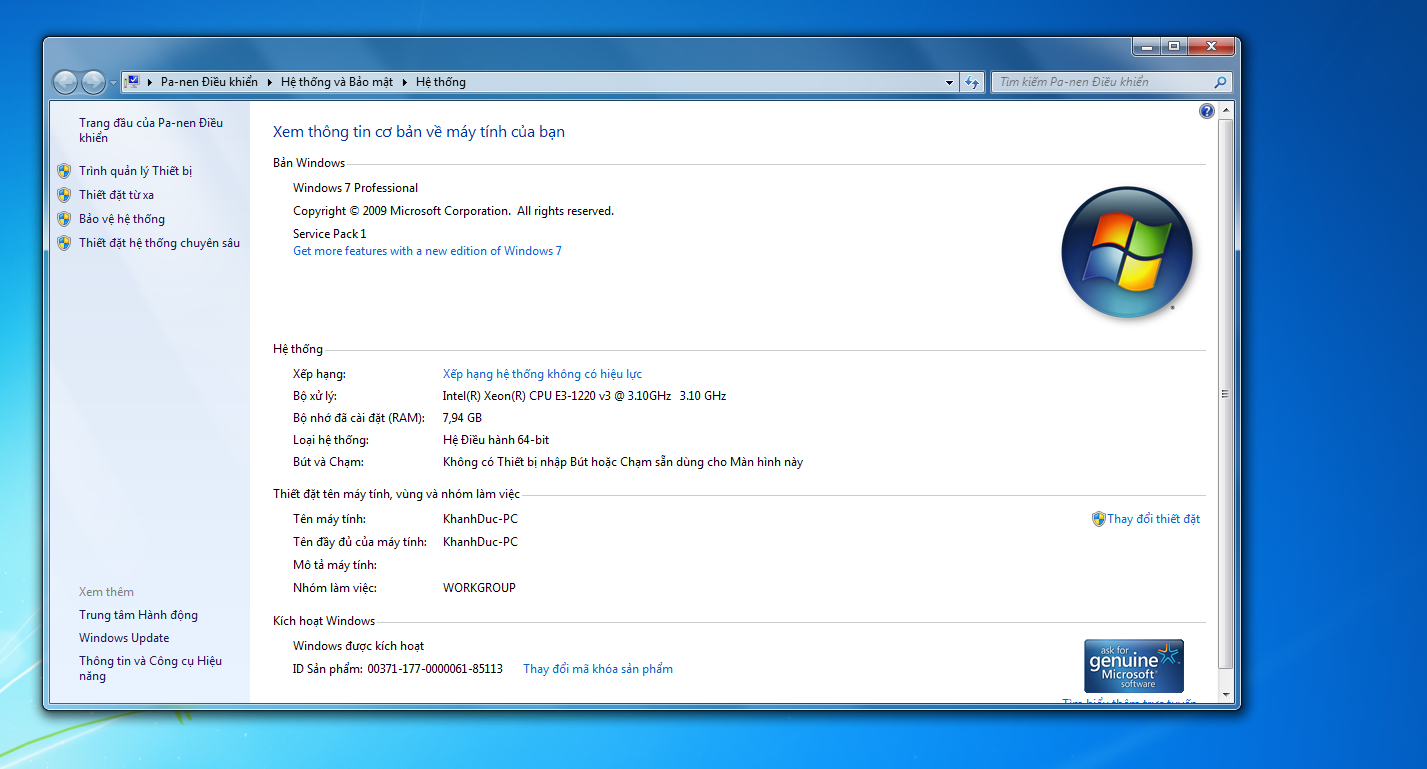Click Thay đổi thiết đặt link

pyautogui.click(x=1153, y=519)
